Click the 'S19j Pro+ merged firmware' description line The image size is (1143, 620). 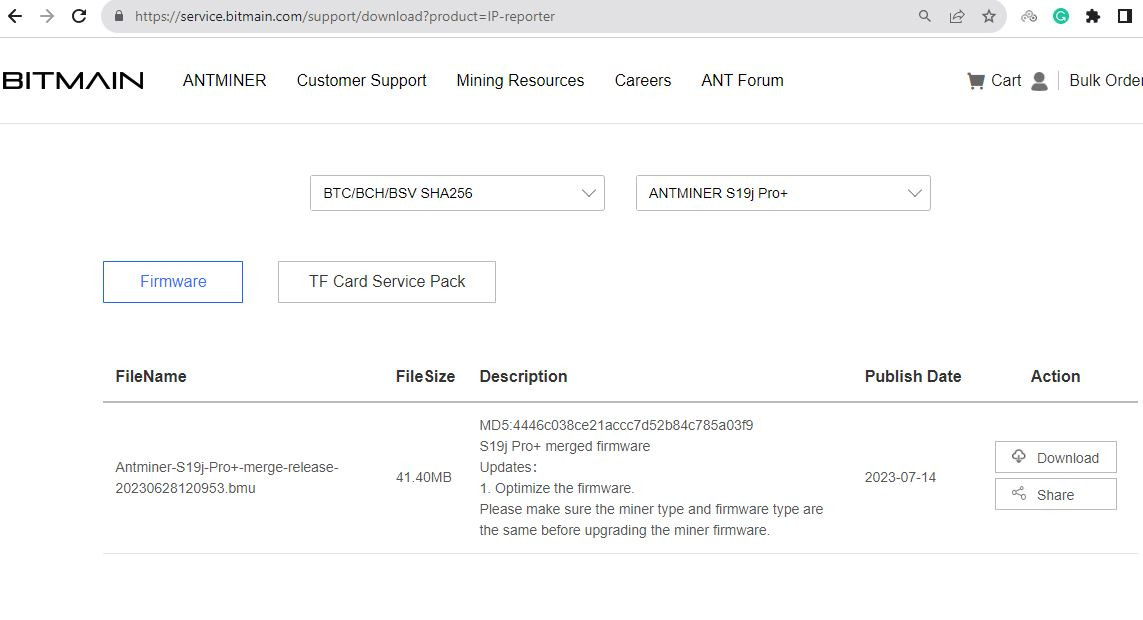coord(564,446)
